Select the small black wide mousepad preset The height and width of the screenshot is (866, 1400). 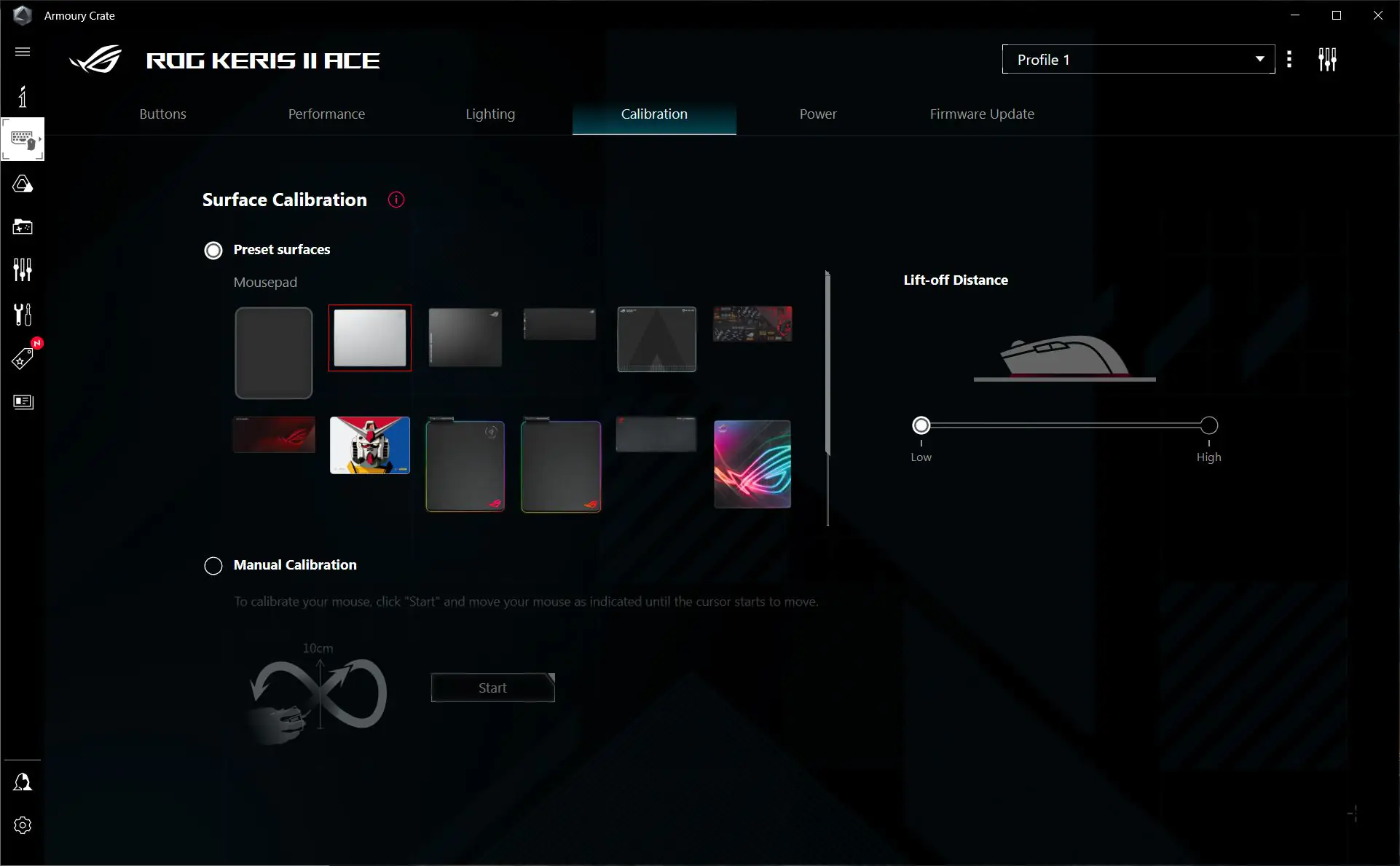click(x=560, y=324)
